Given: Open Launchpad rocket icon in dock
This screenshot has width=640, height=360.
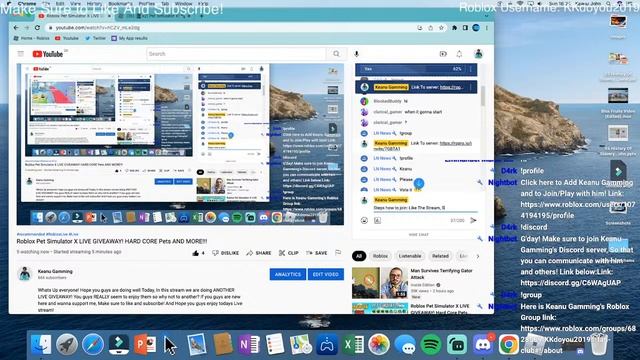Looking at the screenshot, I should pyautogui.click(x=67, y=345).
